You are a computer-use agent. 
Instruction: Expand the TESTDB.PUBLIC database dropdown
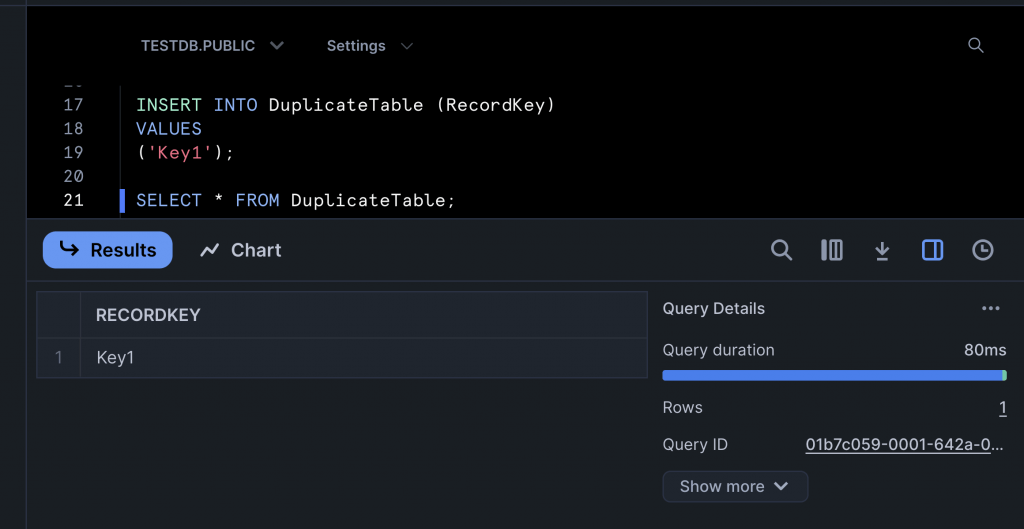pyautogui.click(x=212, y=46)
